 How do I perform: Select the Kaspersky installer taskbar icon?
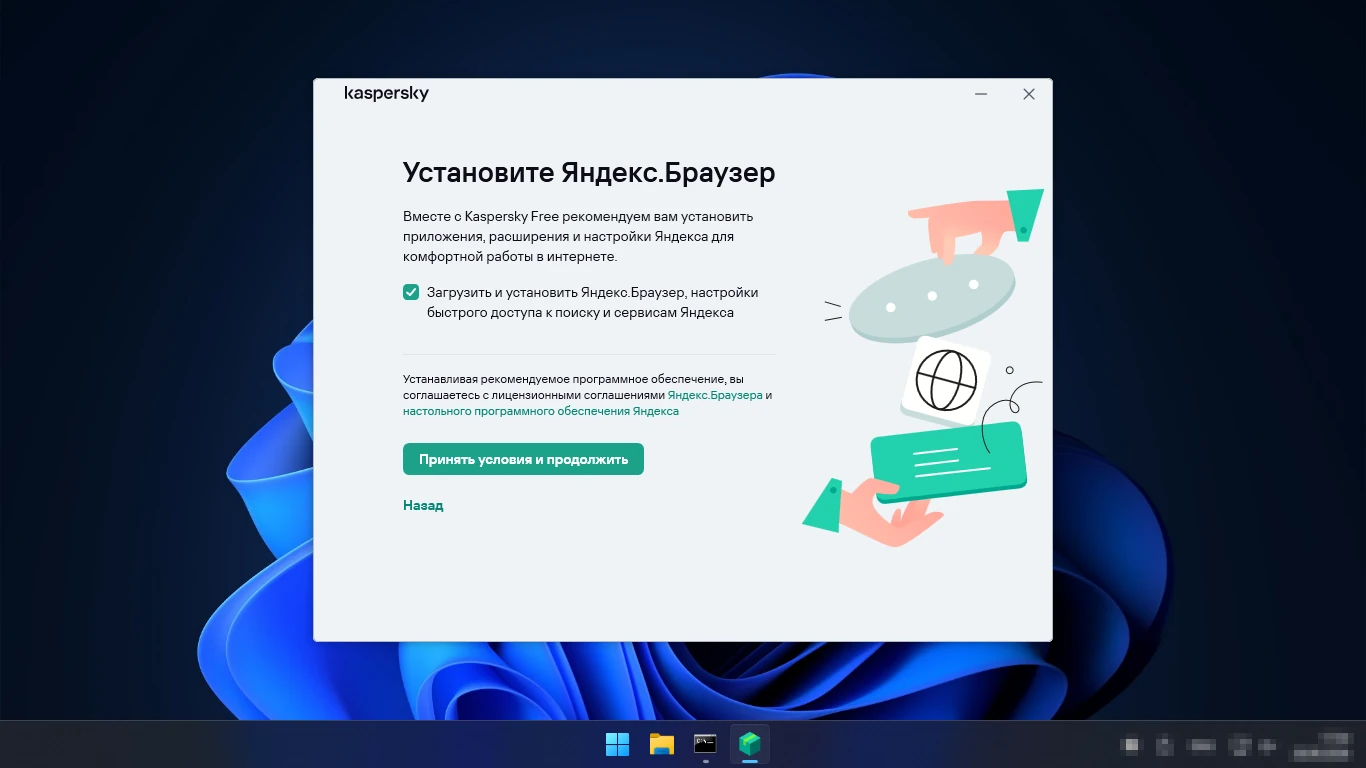749,744
